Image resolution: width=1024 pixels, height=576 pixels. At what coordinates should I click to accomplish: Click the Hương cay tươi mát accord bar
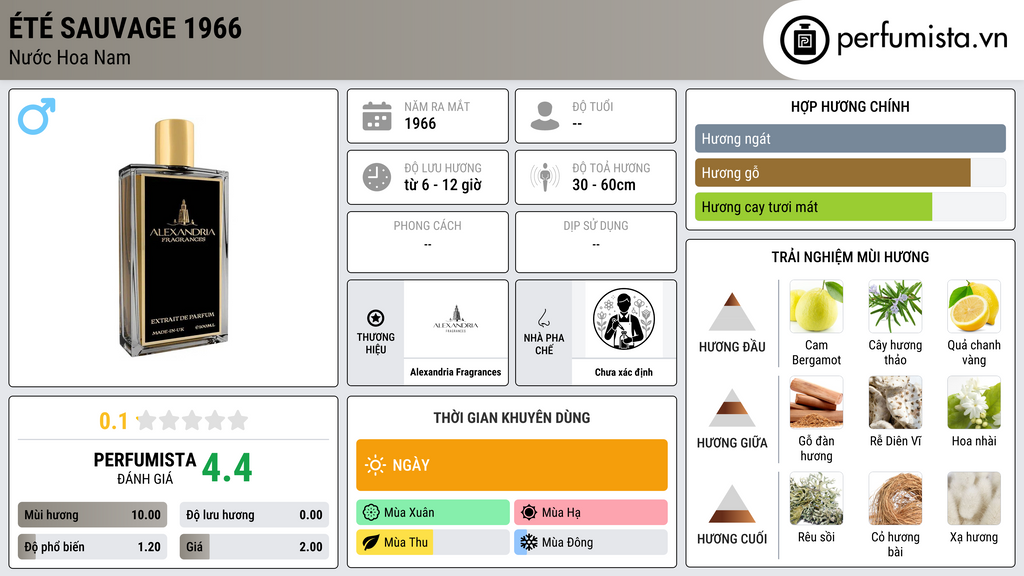[850, 207]
